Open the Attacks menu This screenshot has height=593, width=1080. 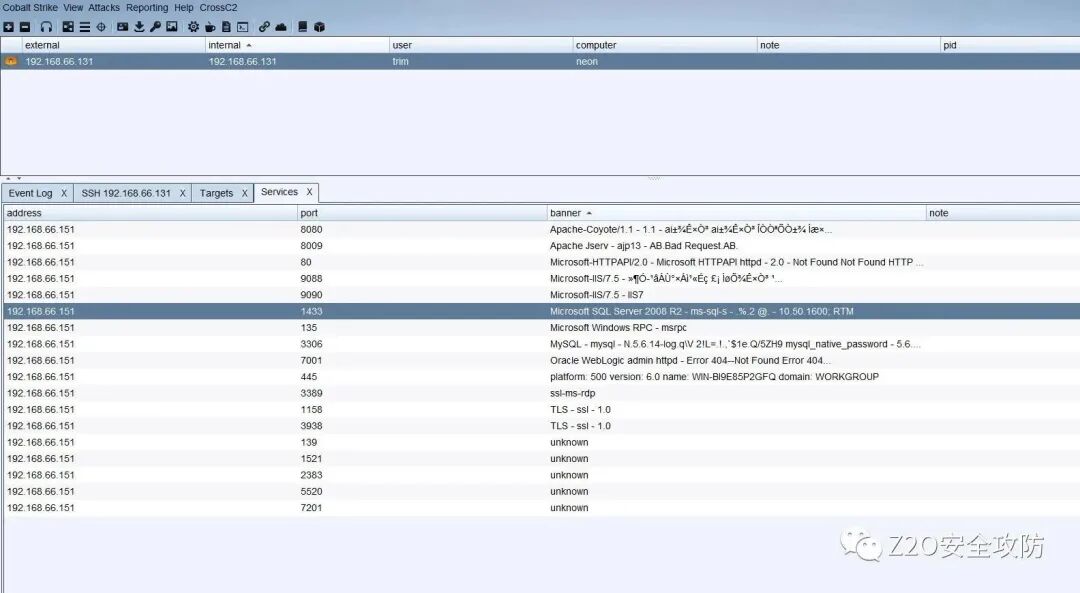coord(104,8)
